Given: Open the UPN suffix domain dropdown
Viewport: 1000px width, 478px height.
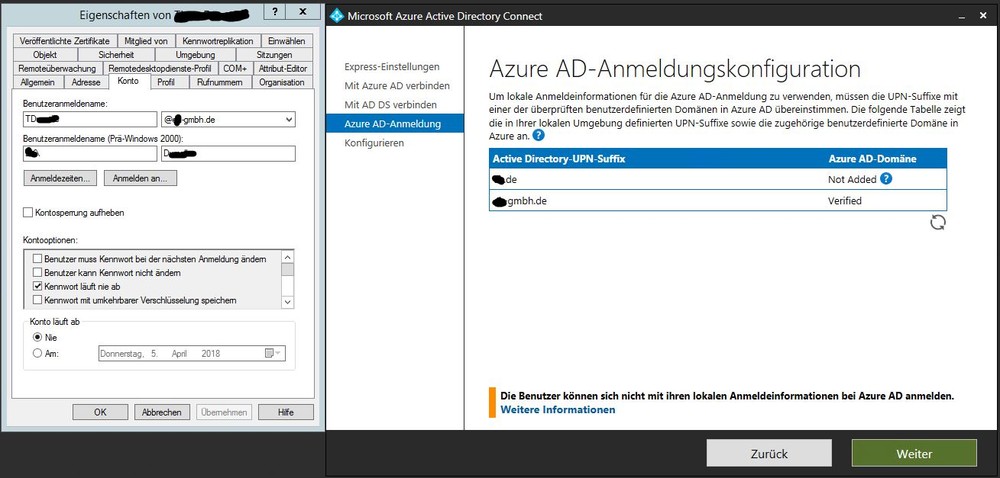Looking at the screenshot, I should click(289, 120).
